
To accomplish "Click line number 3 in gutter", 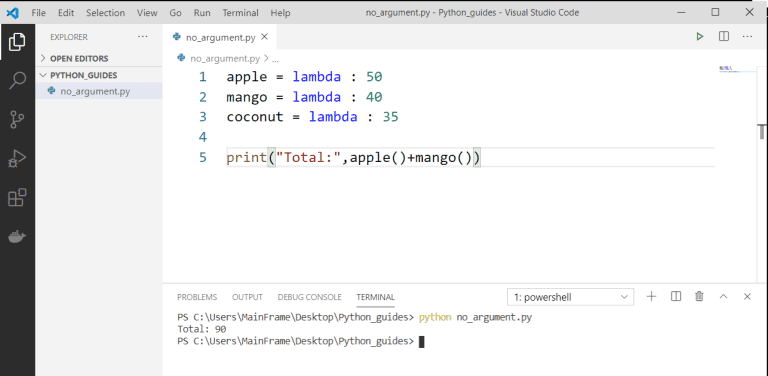I will [202, 117].
